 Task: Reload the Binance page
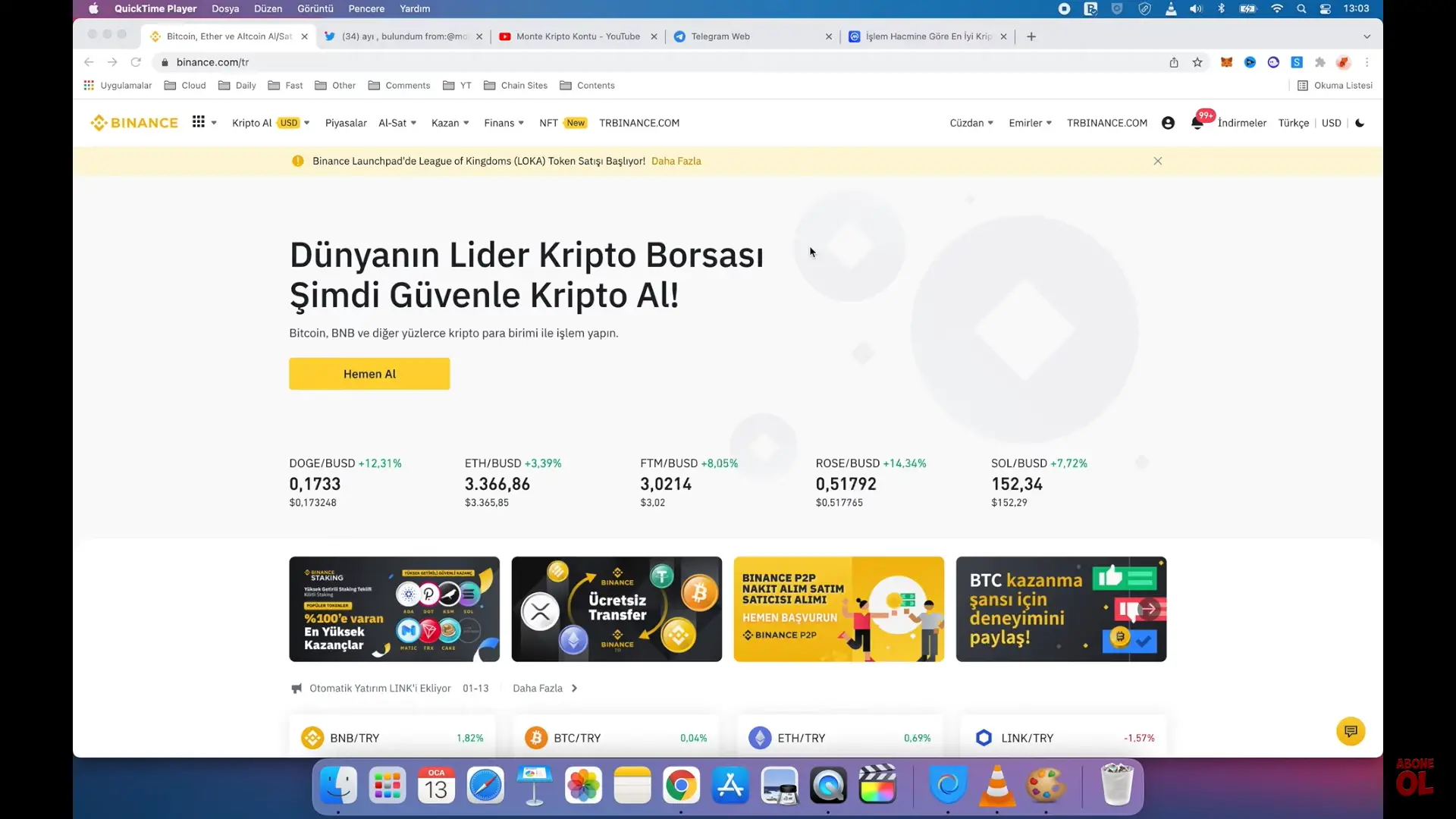pos(136,62)
